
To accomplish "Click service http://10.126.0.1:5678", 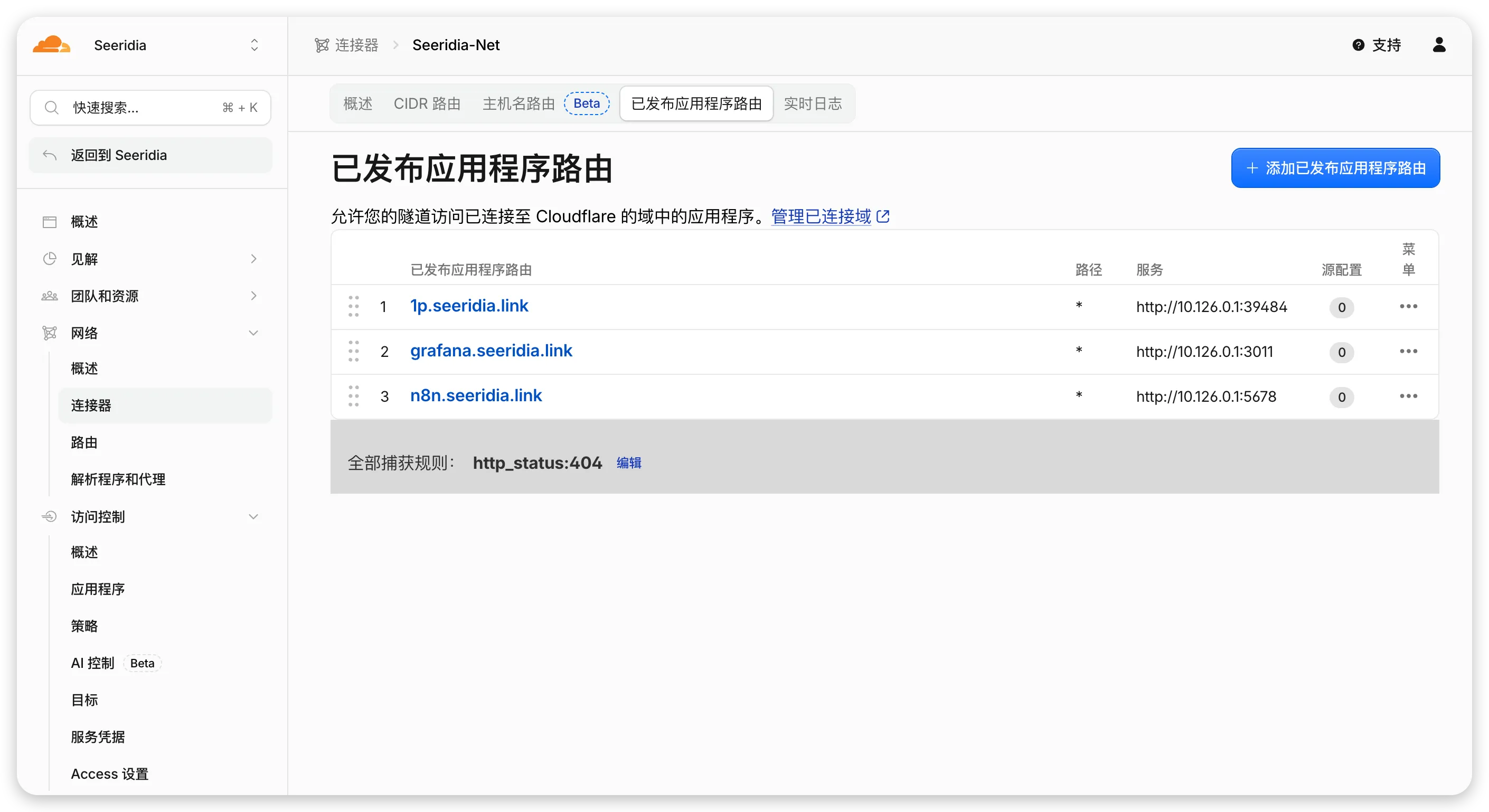I will click(1206, 397).
